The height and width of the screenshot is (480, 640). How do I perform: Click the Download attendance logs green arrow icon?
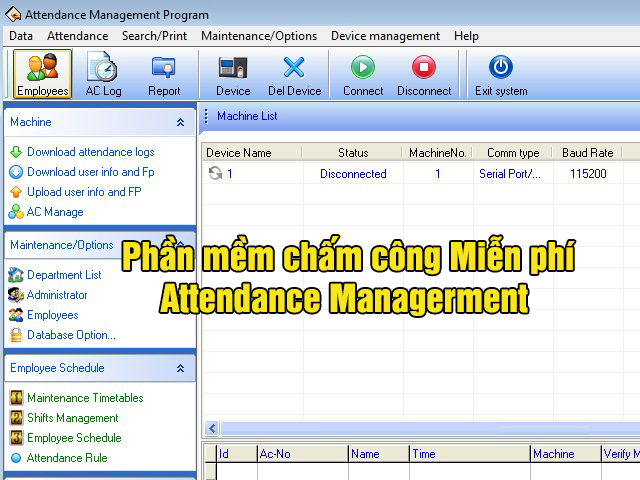click(x=16, y=152)
